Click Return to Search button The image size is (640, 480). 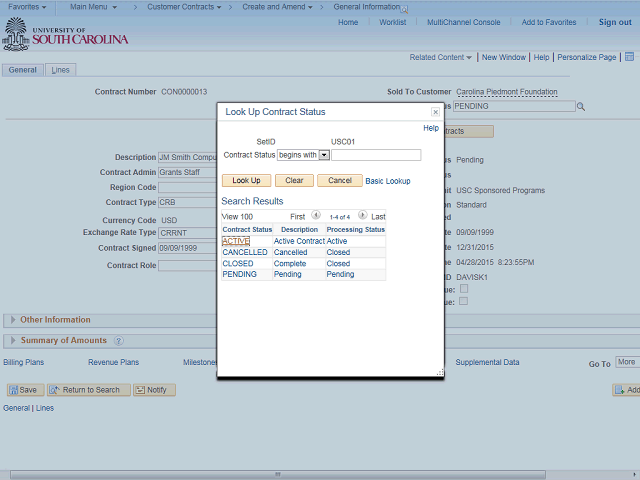click(x=89, y=390)
